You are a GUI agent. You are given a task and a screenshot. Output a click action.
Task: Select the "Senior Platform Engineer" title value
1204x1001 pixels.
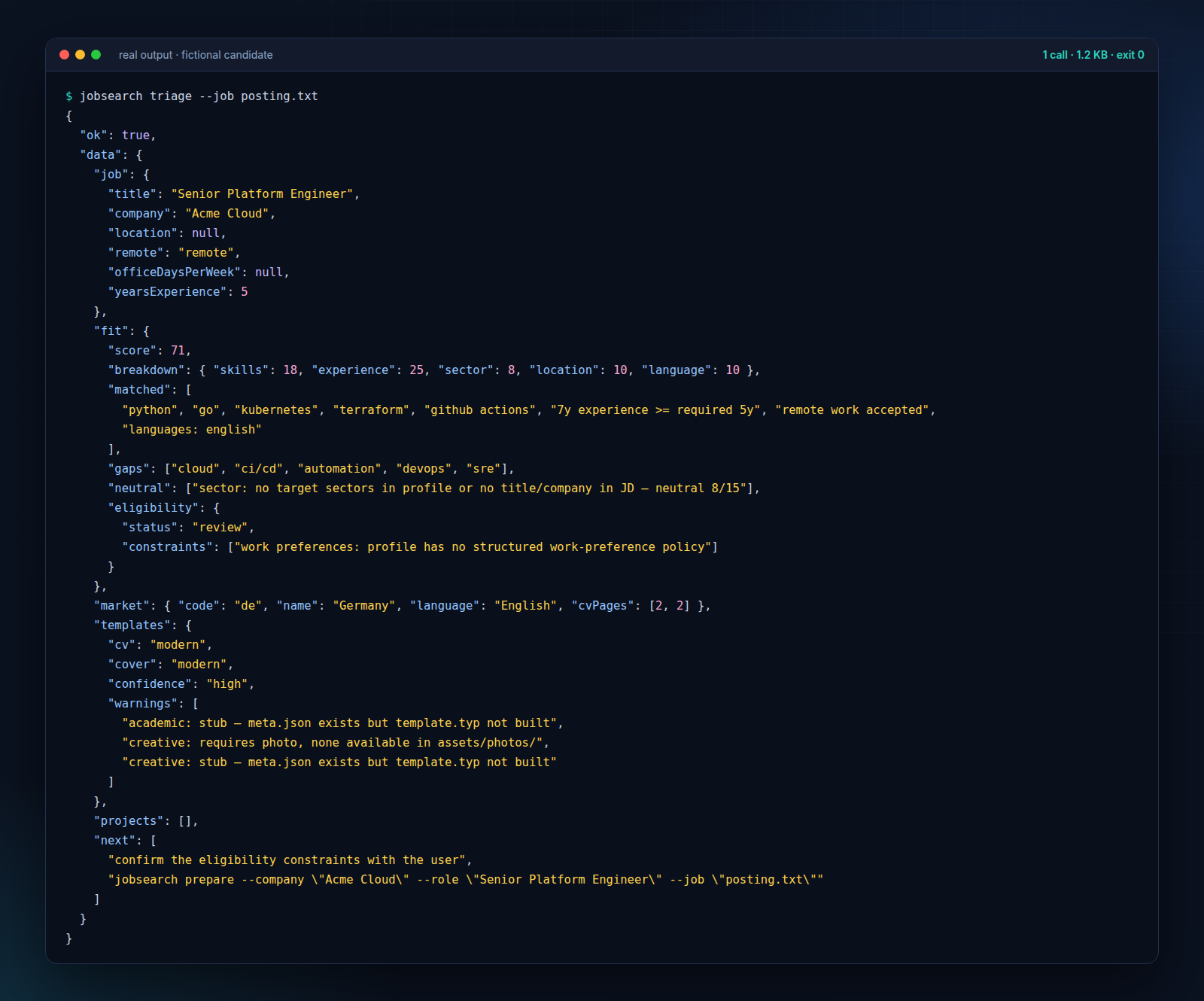263,194
